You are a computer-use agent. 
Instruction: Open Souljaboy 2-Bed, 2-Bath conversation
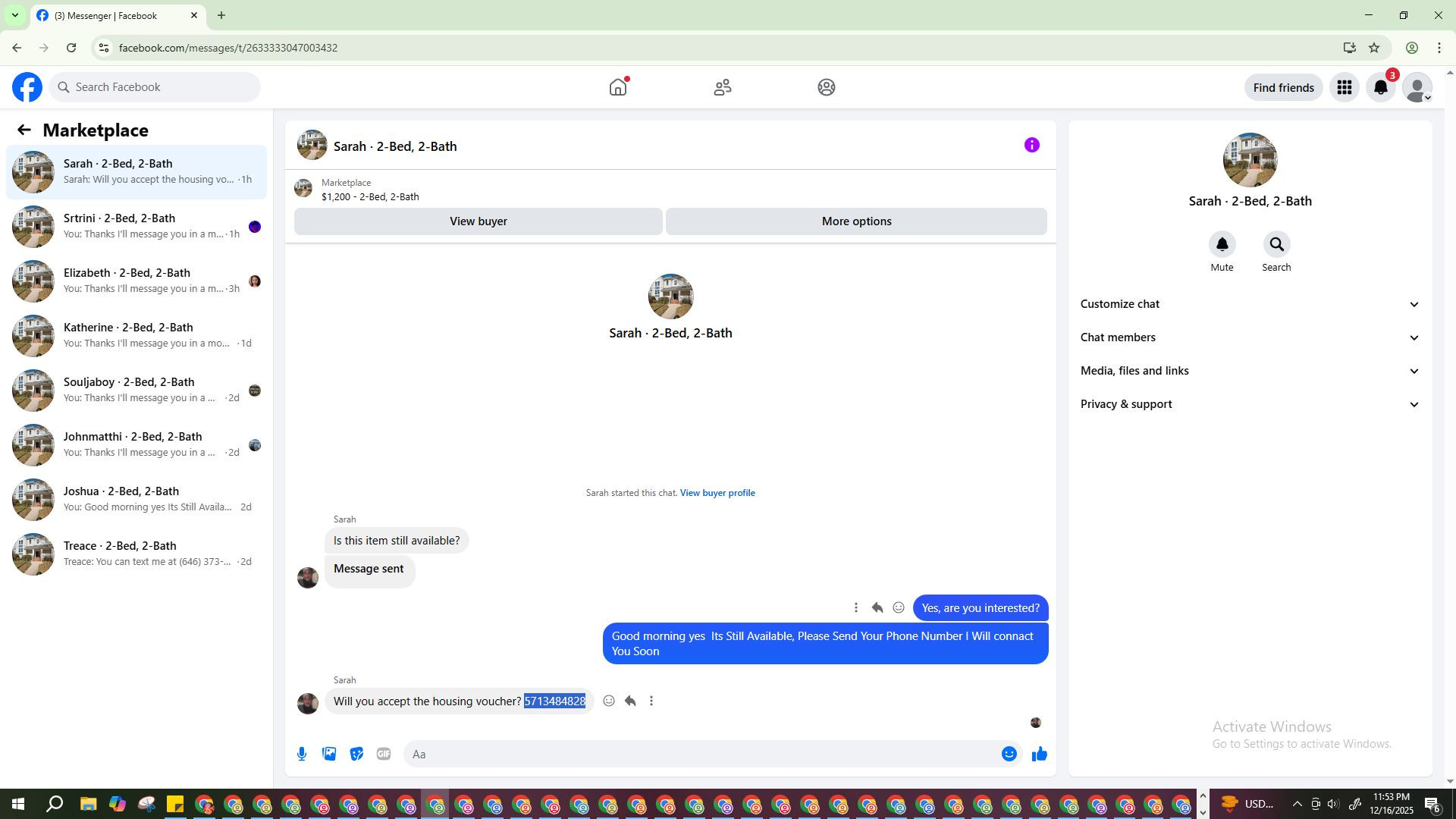click(136, 391)
